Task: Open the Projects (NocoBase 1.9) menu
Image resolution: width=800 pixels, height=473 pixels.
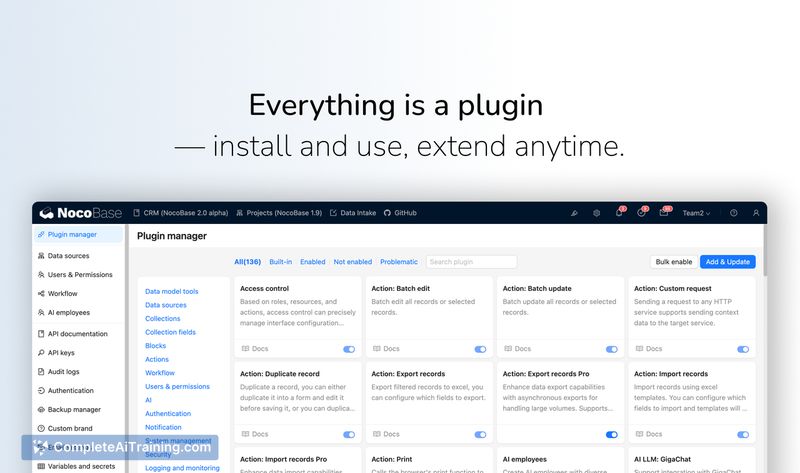Action: (x=279, y=213)
